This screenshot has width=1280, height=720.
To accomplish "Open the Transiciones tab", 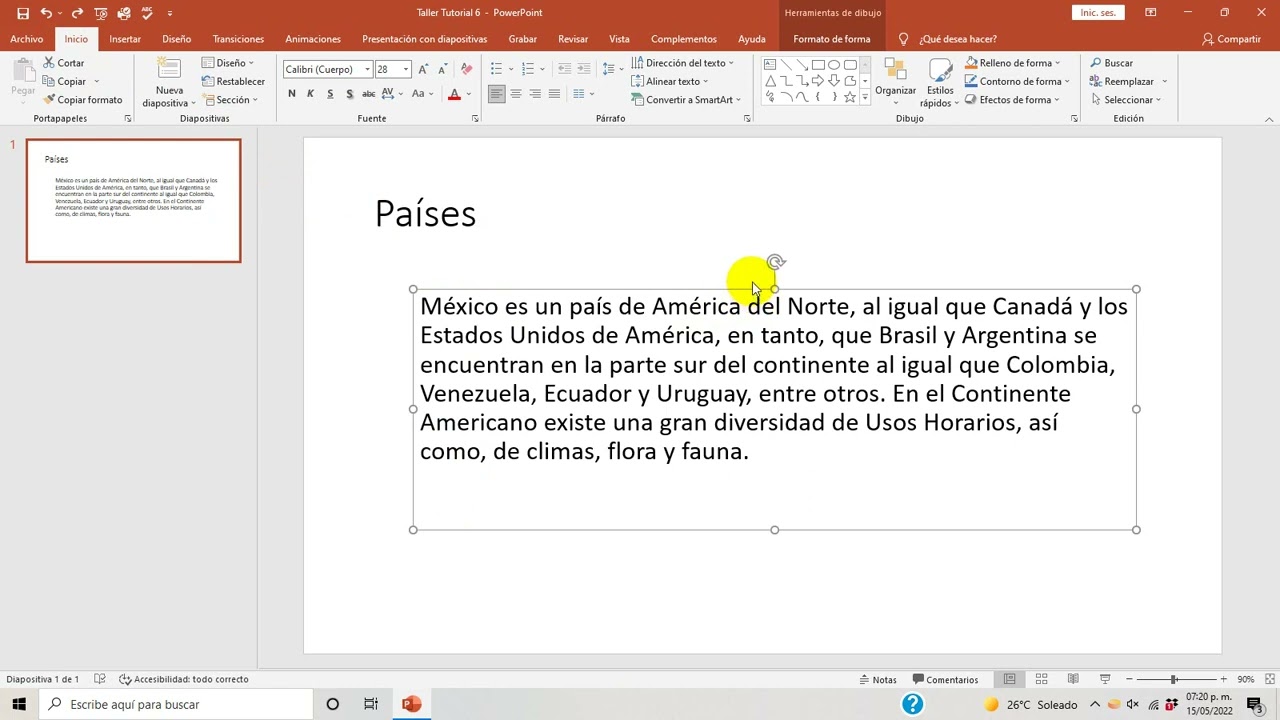I will click(238, 39).
